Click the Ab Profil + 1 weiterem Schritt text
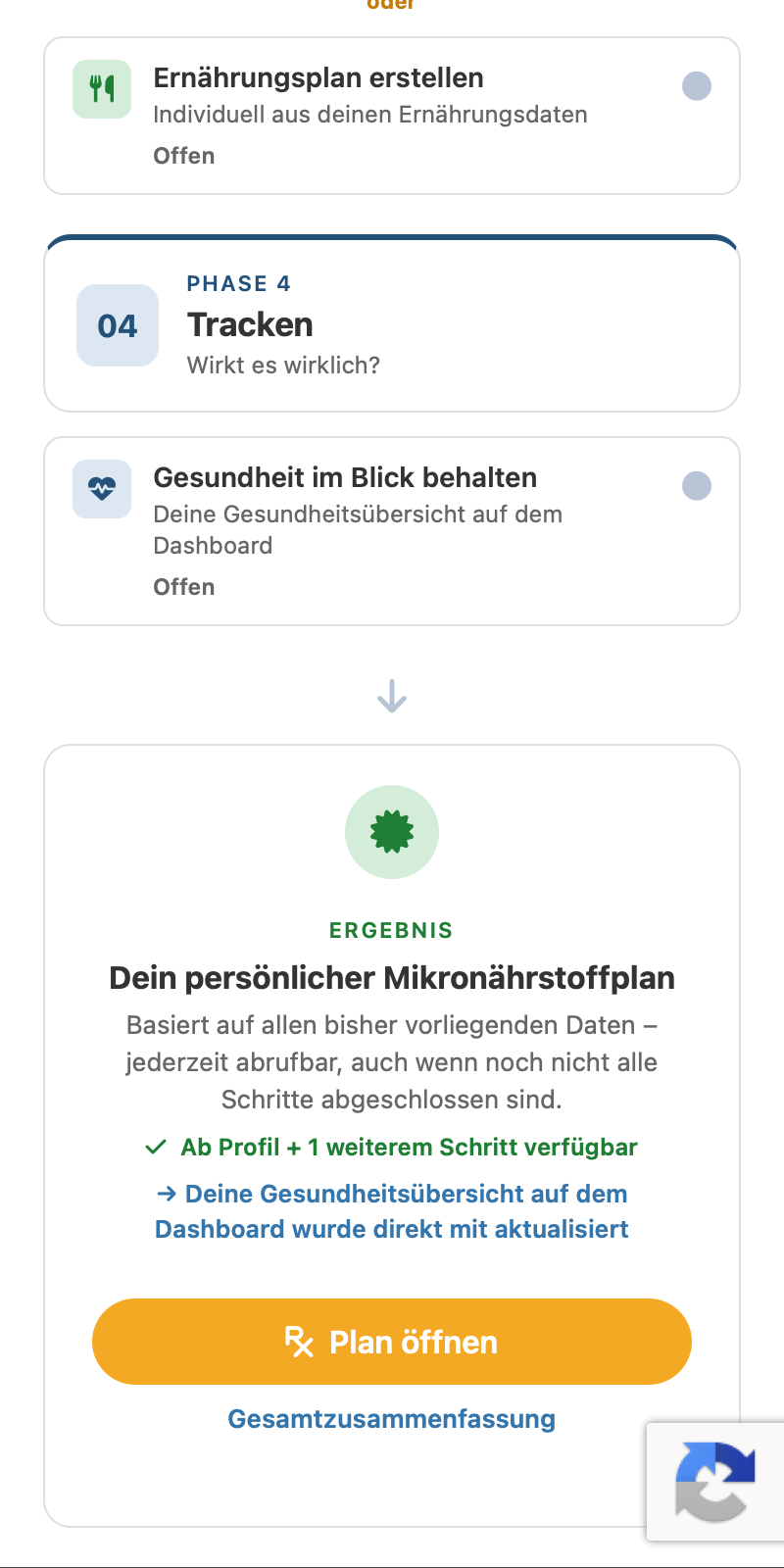784x1568 pixels. tap(410, 1147)
